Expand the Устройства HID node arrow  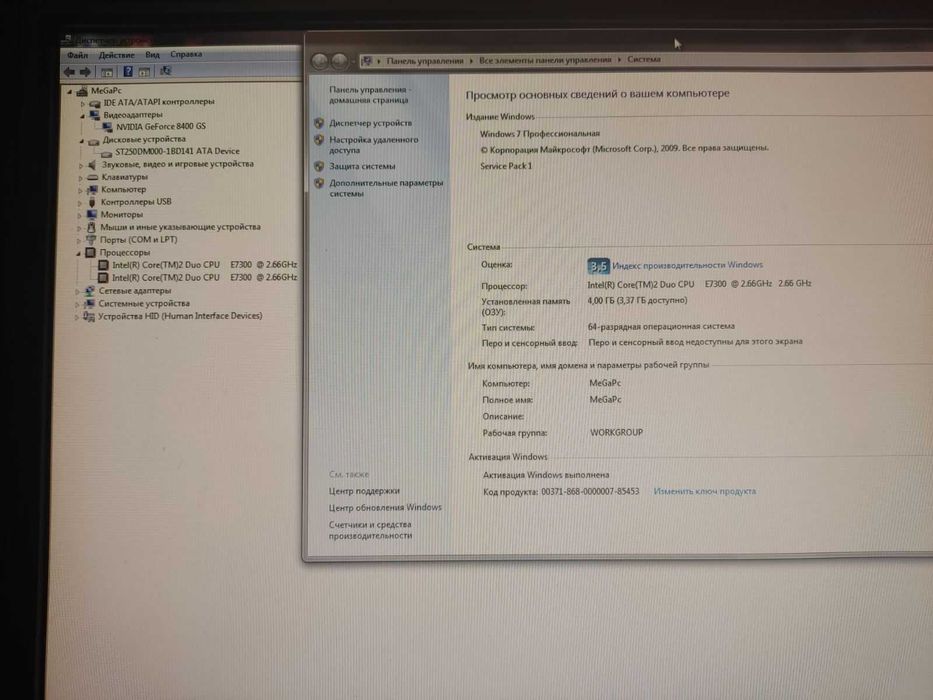click(x=77, y=317)
